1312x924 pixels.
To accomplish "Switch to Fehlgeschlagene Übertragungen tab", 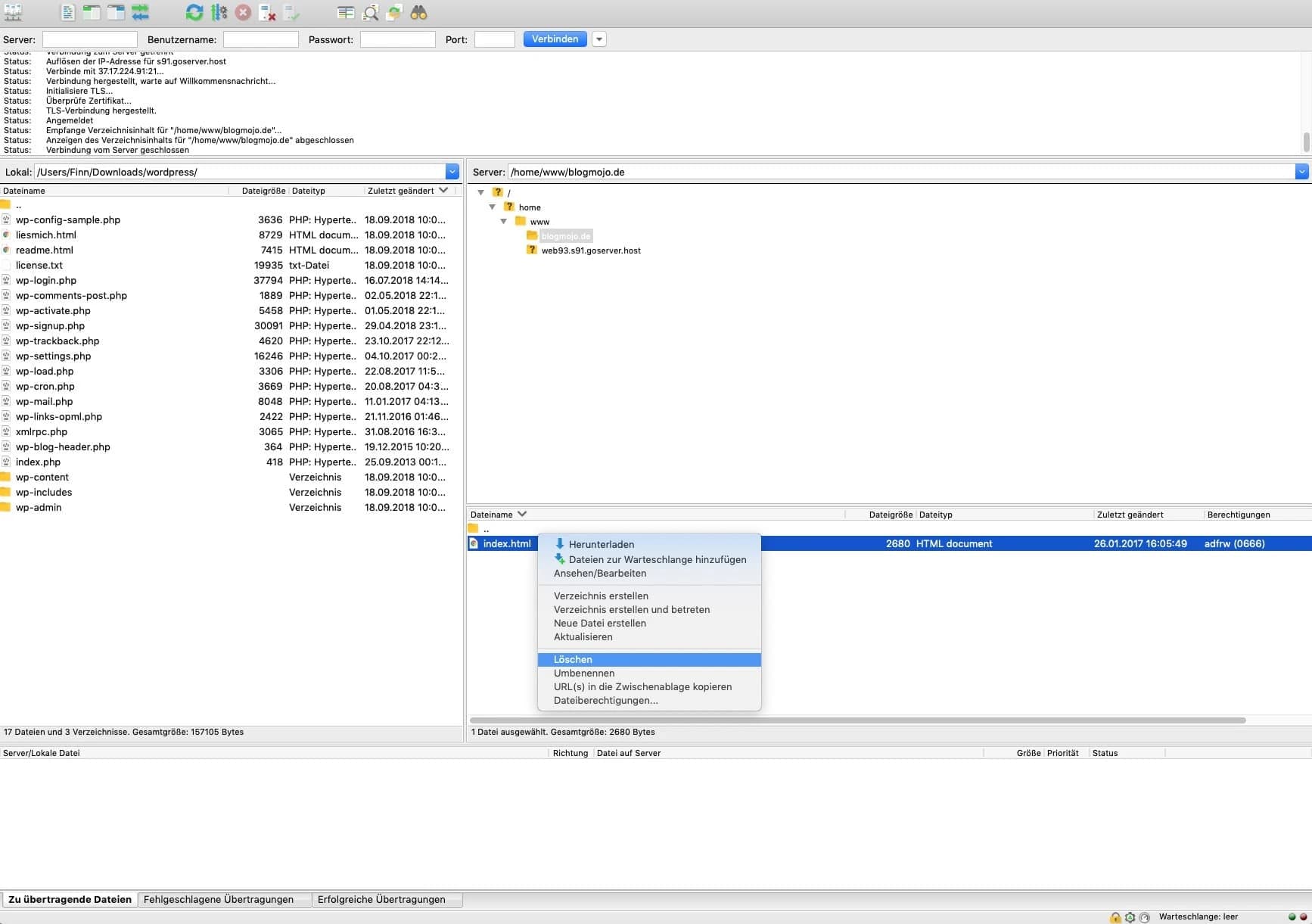I will [219, 899].
